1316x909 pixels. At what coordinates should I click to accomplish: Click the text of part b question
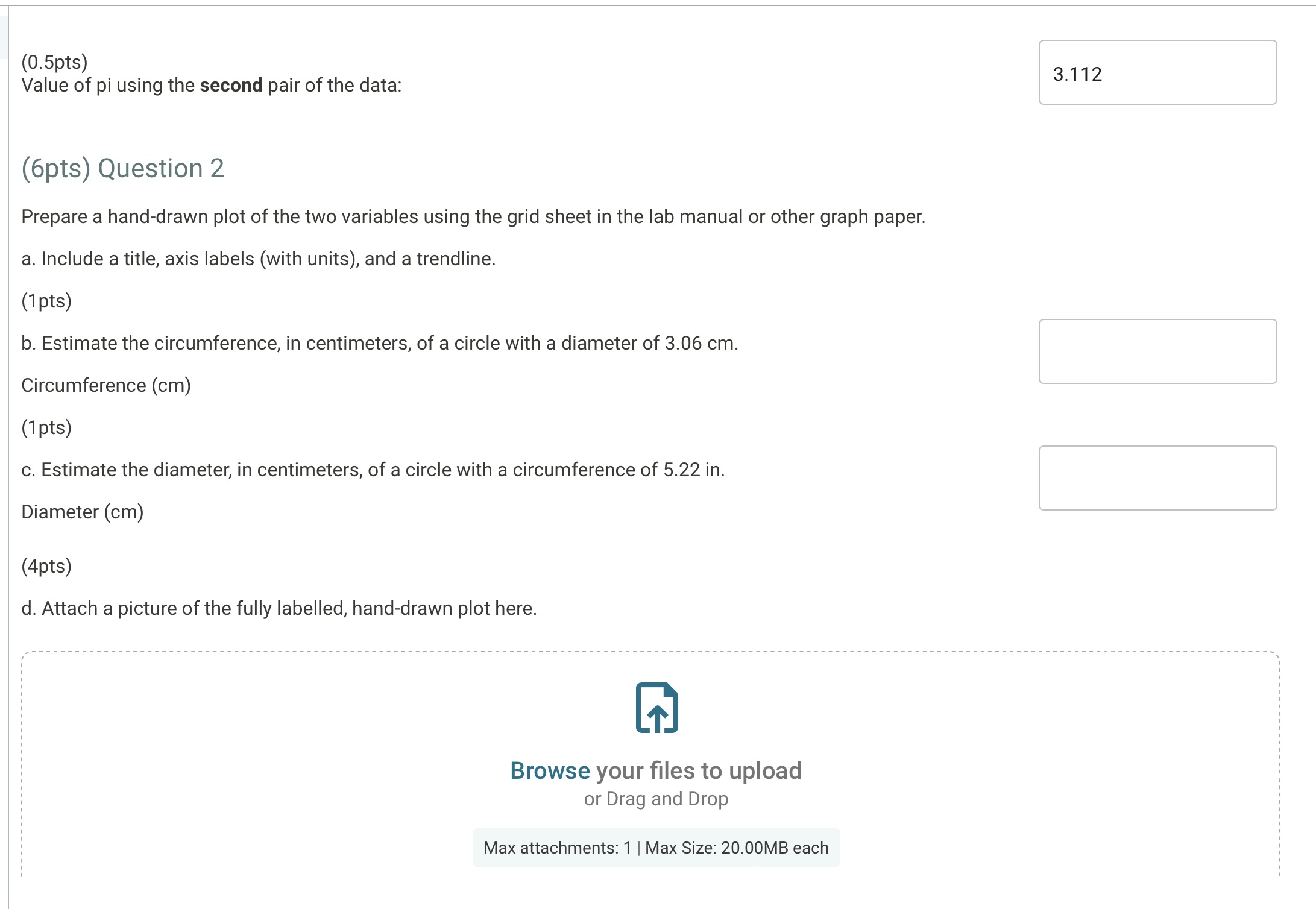379,342
